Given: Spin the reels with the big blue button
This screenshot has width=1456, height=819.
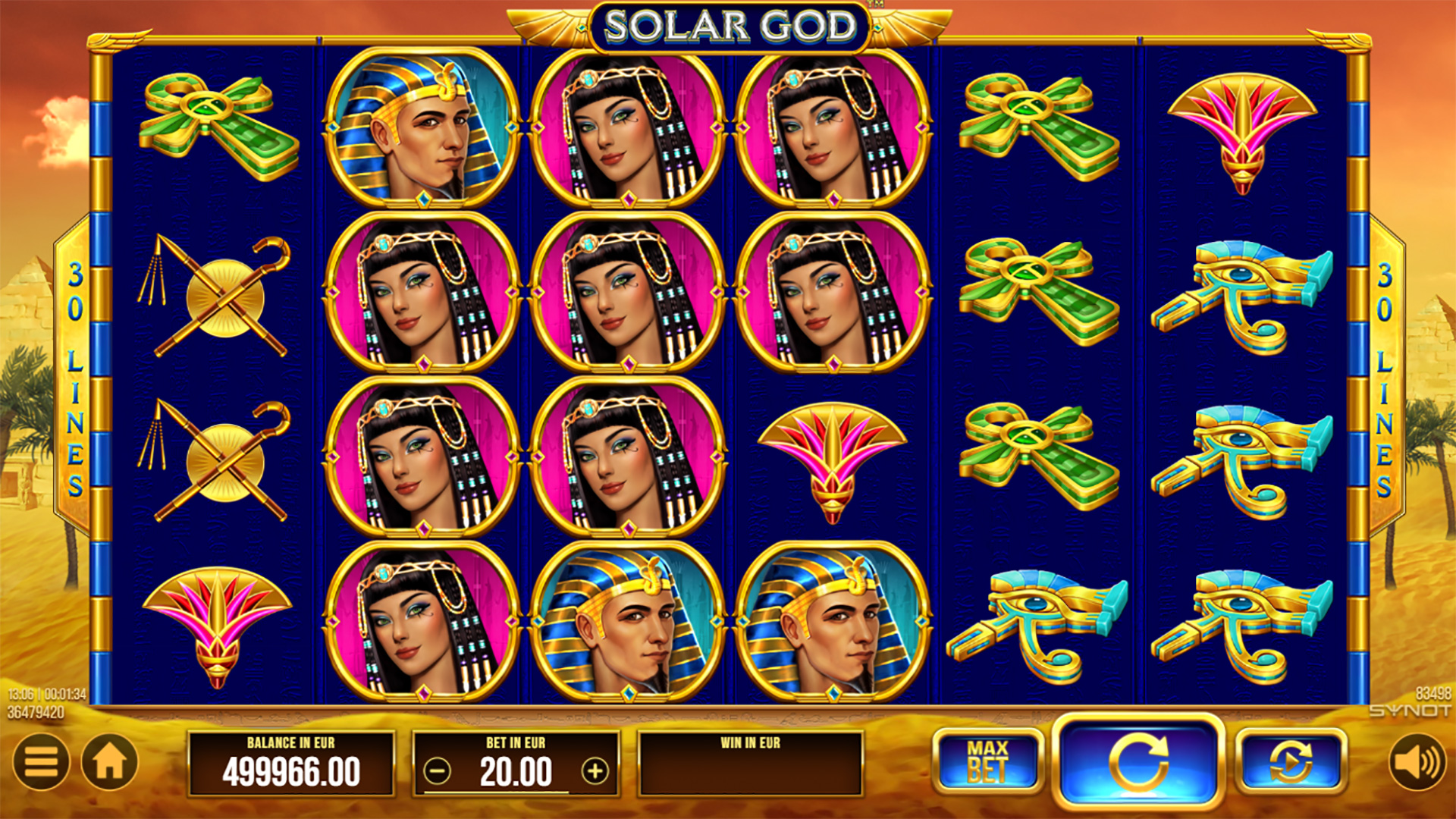Looking at the screenshot, I should 1137,761.
